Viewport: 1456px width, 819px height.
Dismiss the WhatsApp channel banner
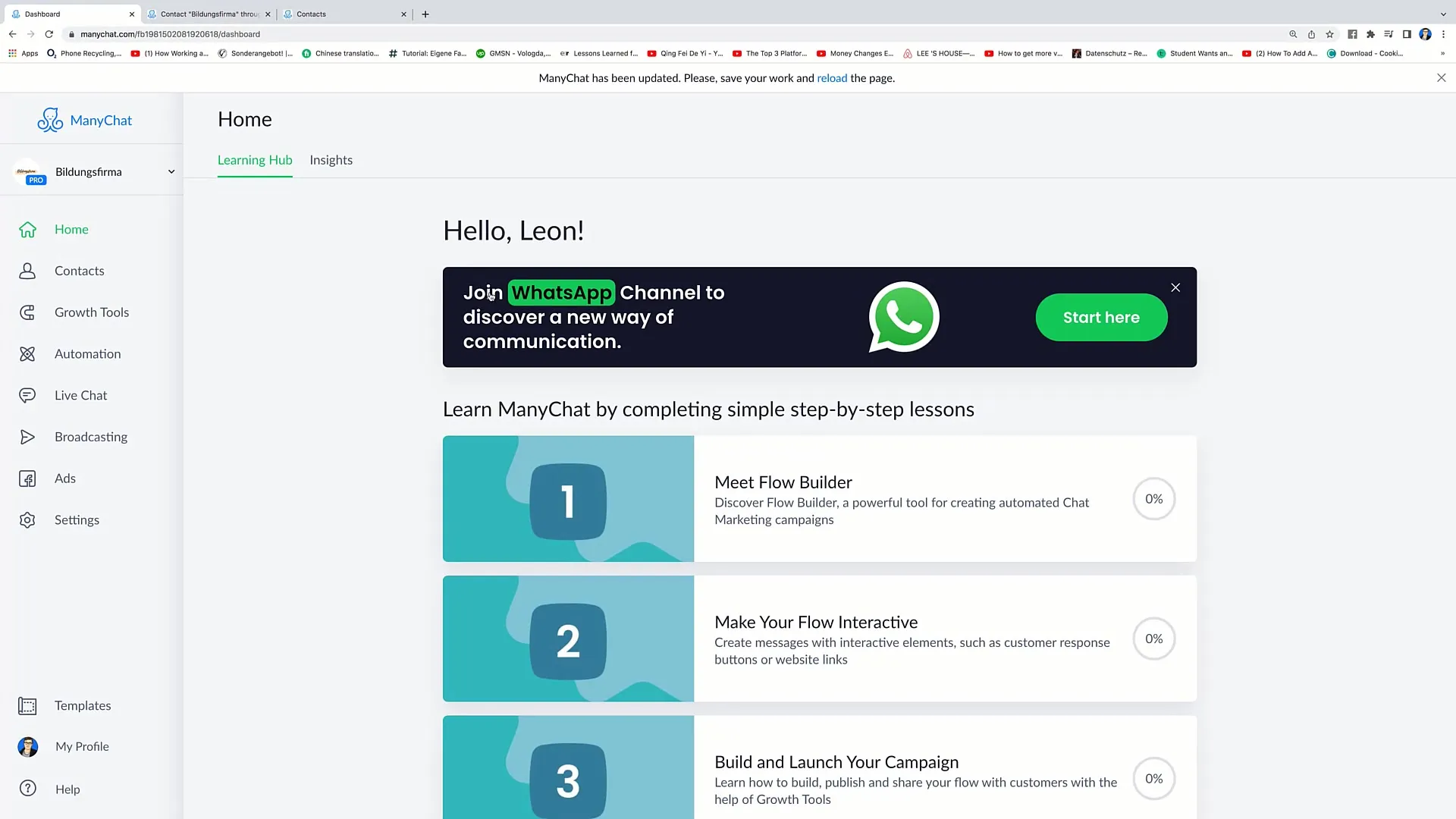point(1175,287)
